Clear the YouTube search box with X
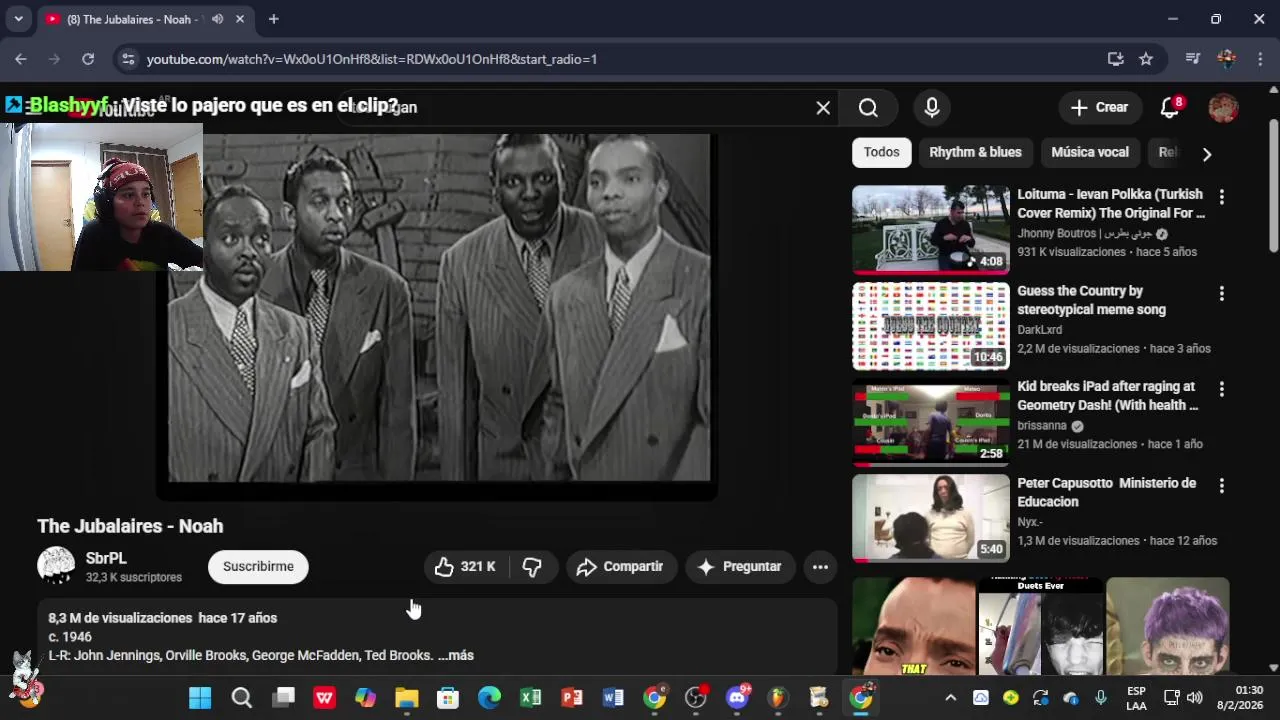 point(823,107)
